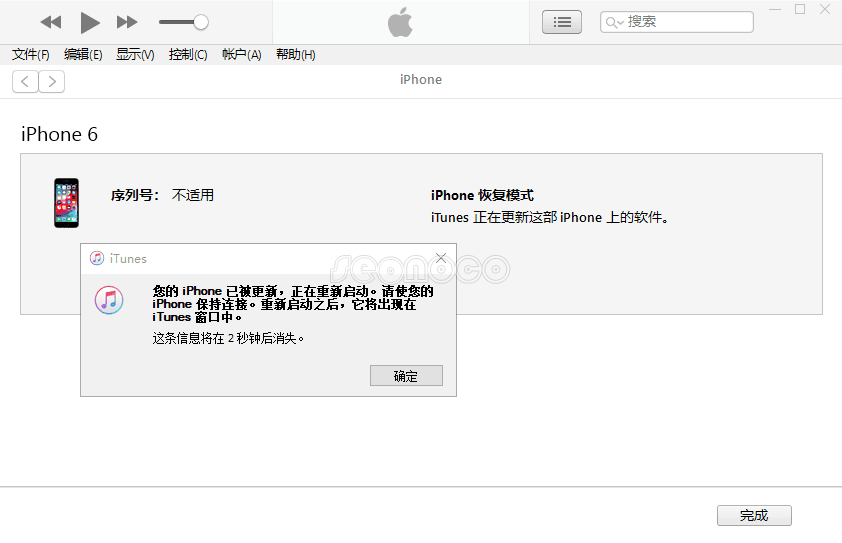Open the 帮助(H) menu
Image resolution: width=842 pixels, height=543 pixels.
295,55
